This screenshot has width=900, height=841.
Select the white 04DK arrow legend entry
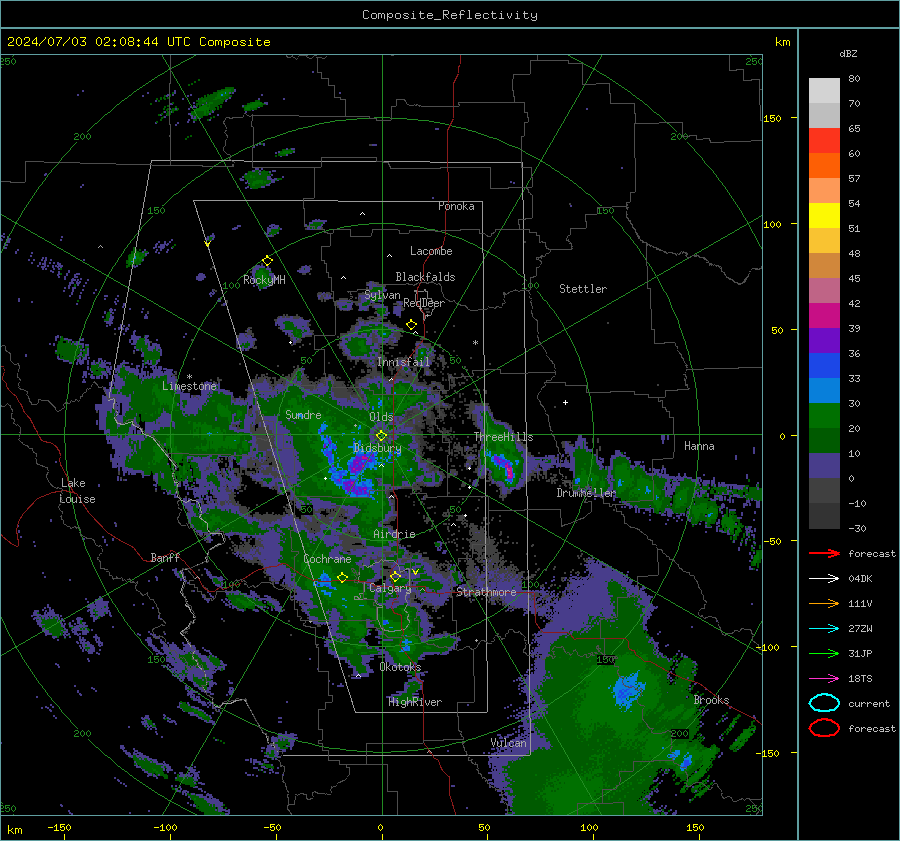click(x=824, y=578)
